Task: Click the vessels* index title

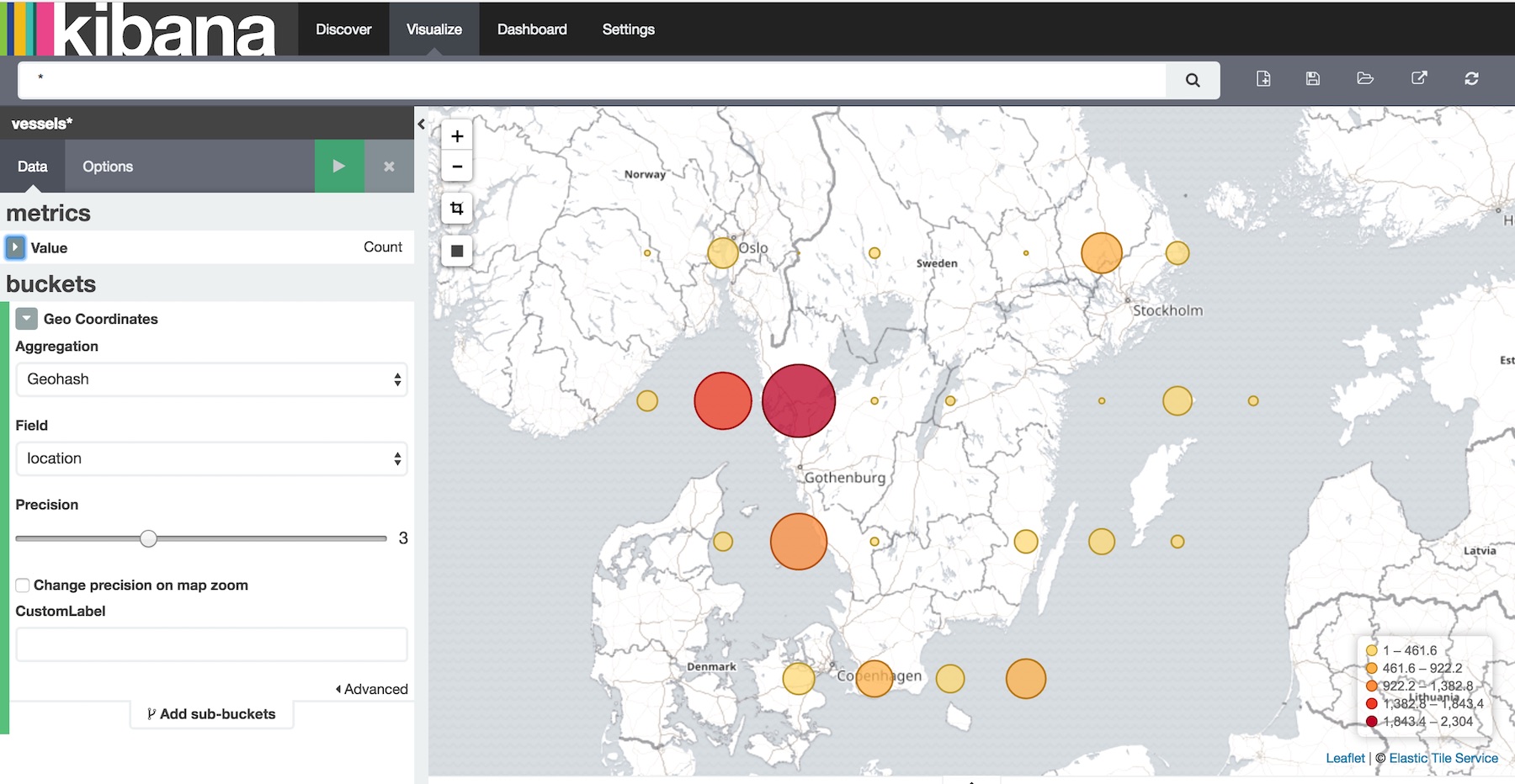Action: 42,124
